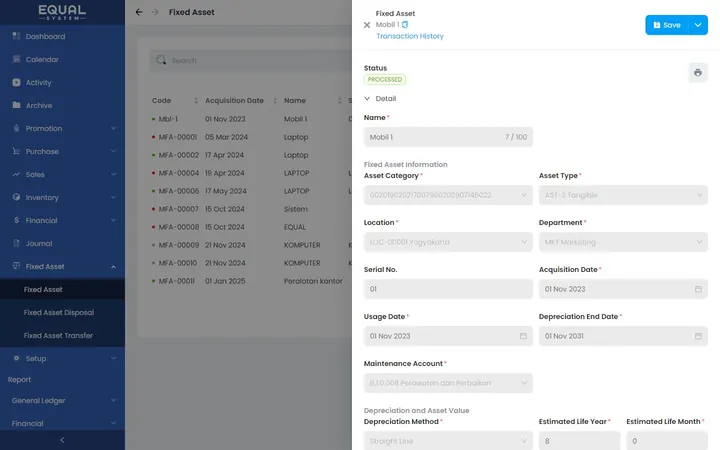The width and height of the screenshot is (720, 450).
Task: Open the Asset Category dropdown
Action: [448, 195]
